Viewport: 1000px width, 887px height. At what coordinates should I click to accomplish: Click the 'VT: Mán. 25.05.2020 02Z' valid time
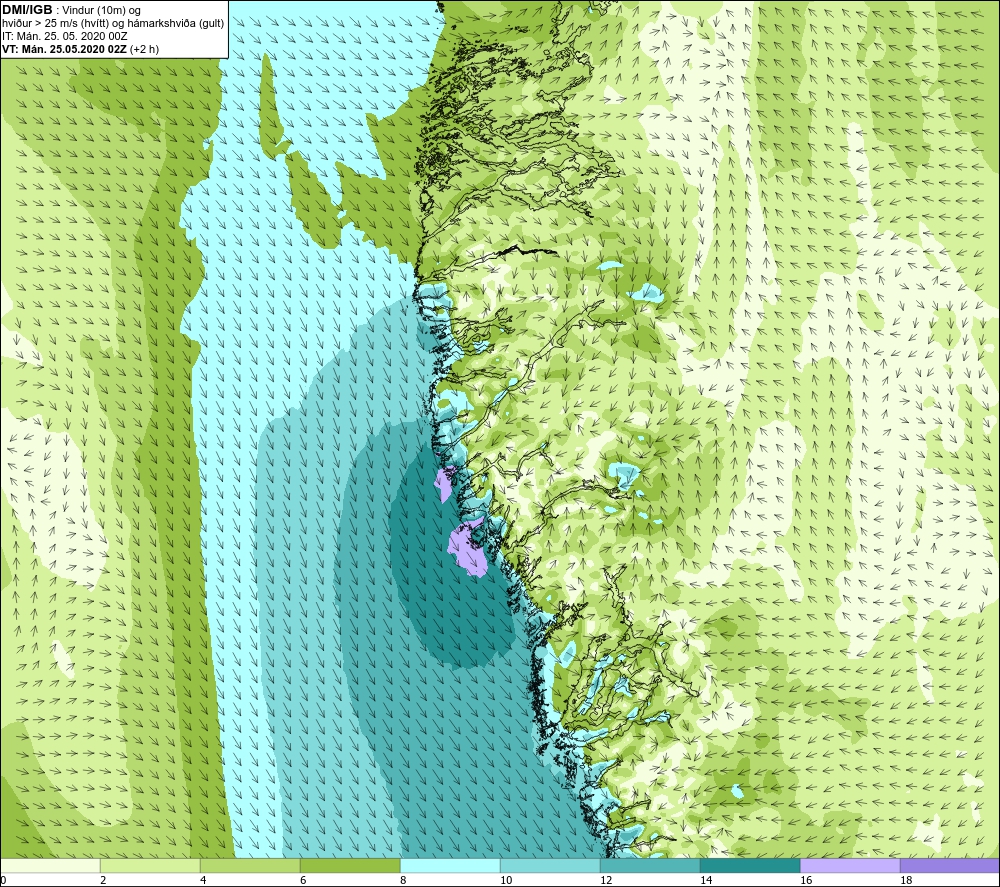click(x=64, y=49)
